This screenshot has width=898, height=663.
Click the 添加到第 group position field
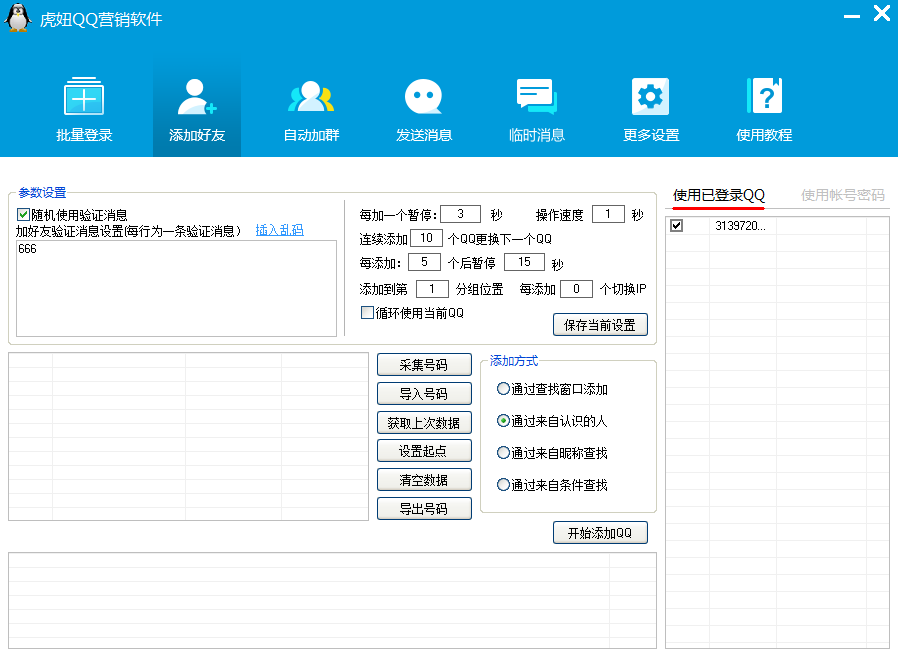pos(432,289)
